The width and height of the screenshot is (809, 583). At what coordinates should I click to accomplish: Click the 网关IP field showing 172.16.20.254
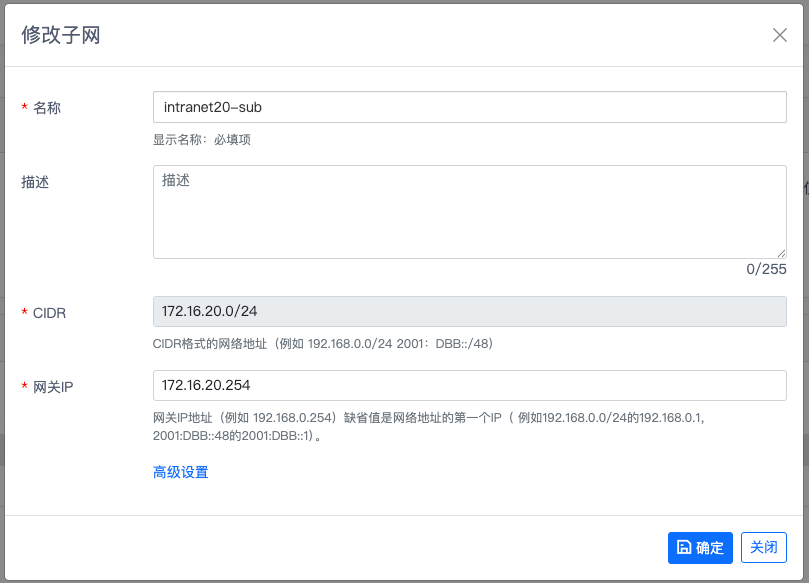point(469,385)
